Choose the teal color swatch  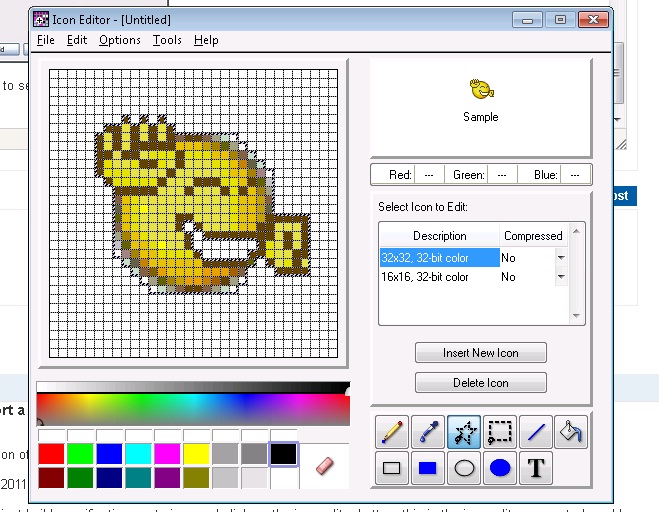[138, 478]
